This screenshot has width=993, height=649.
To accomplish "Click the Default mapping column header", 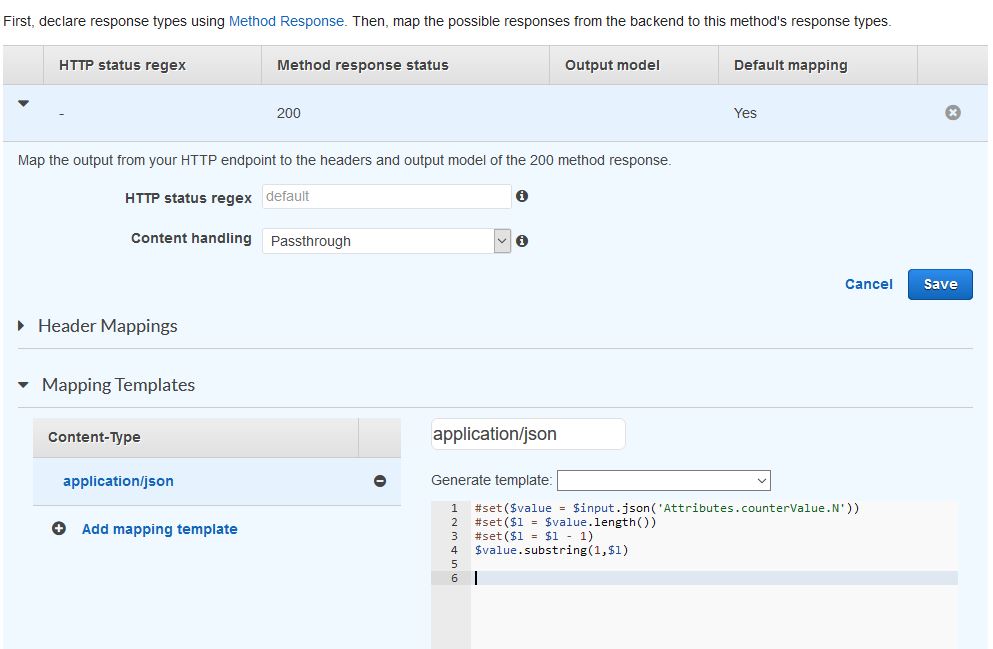I will pos(789,65).
